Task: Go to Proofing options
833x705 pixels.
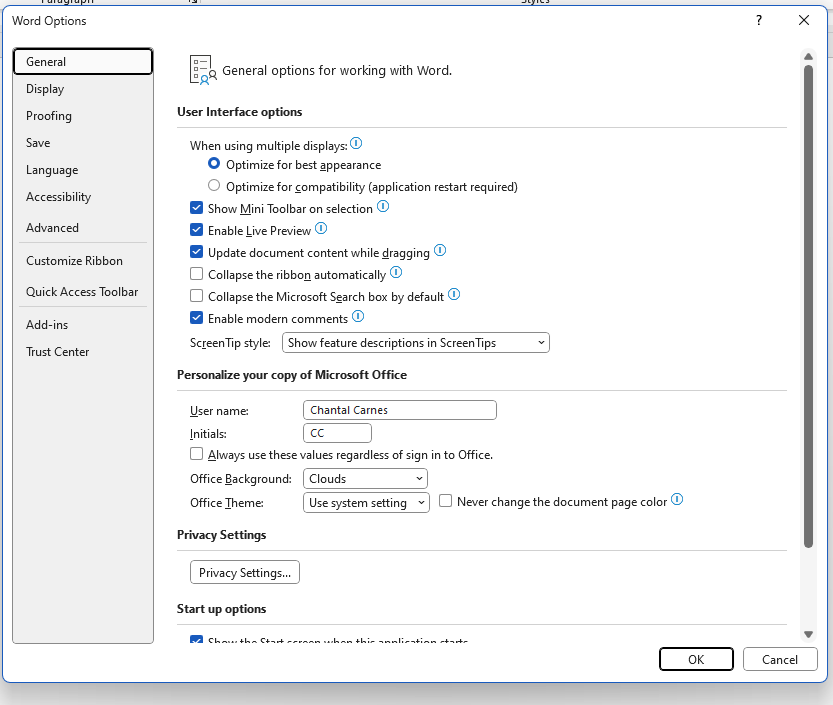Action: 83,116
